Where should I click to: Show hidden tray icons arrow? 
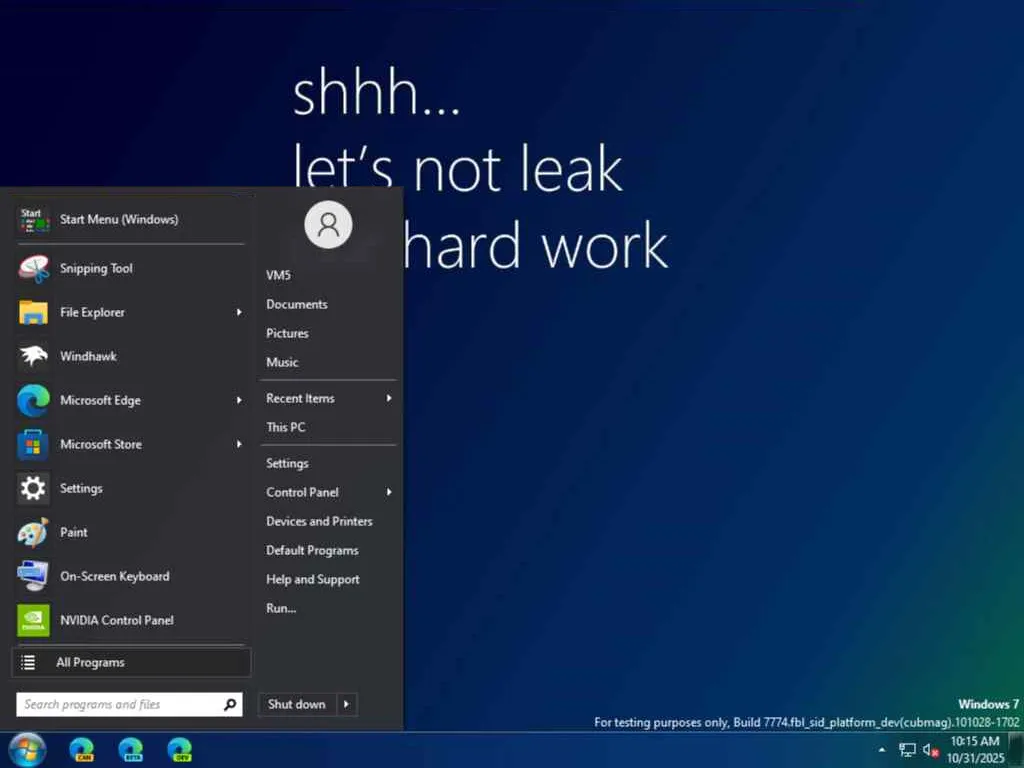coord(882,750)
